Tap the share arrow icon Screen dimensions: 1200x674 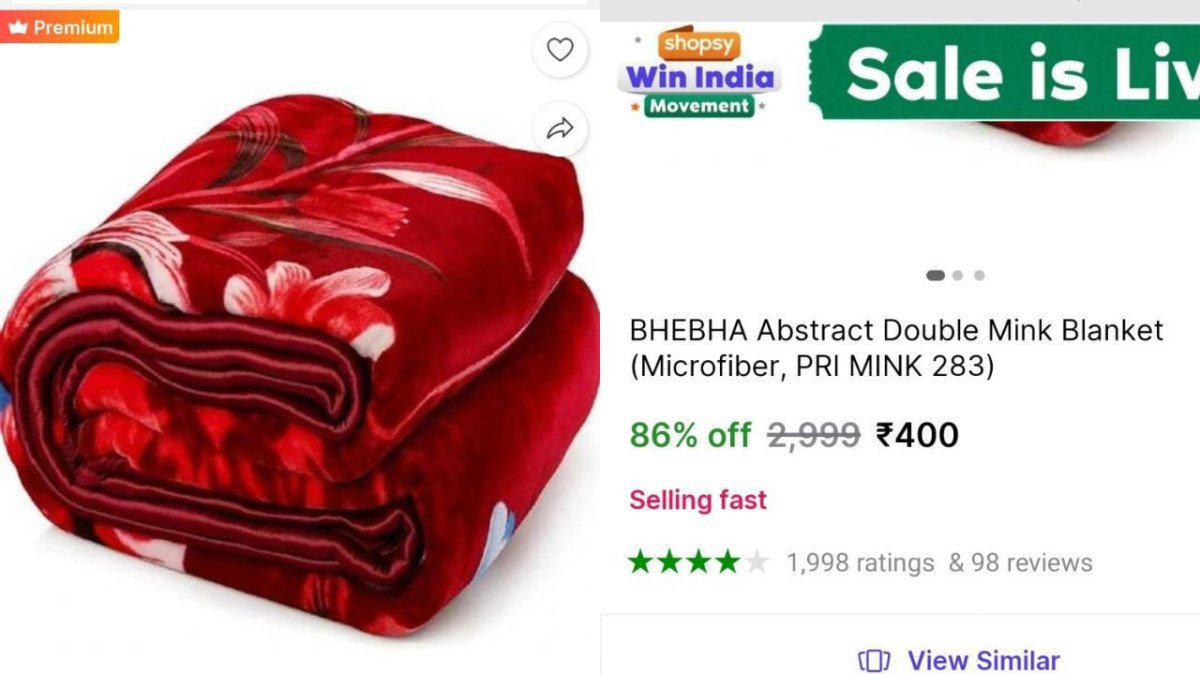[x=560, y=128]
